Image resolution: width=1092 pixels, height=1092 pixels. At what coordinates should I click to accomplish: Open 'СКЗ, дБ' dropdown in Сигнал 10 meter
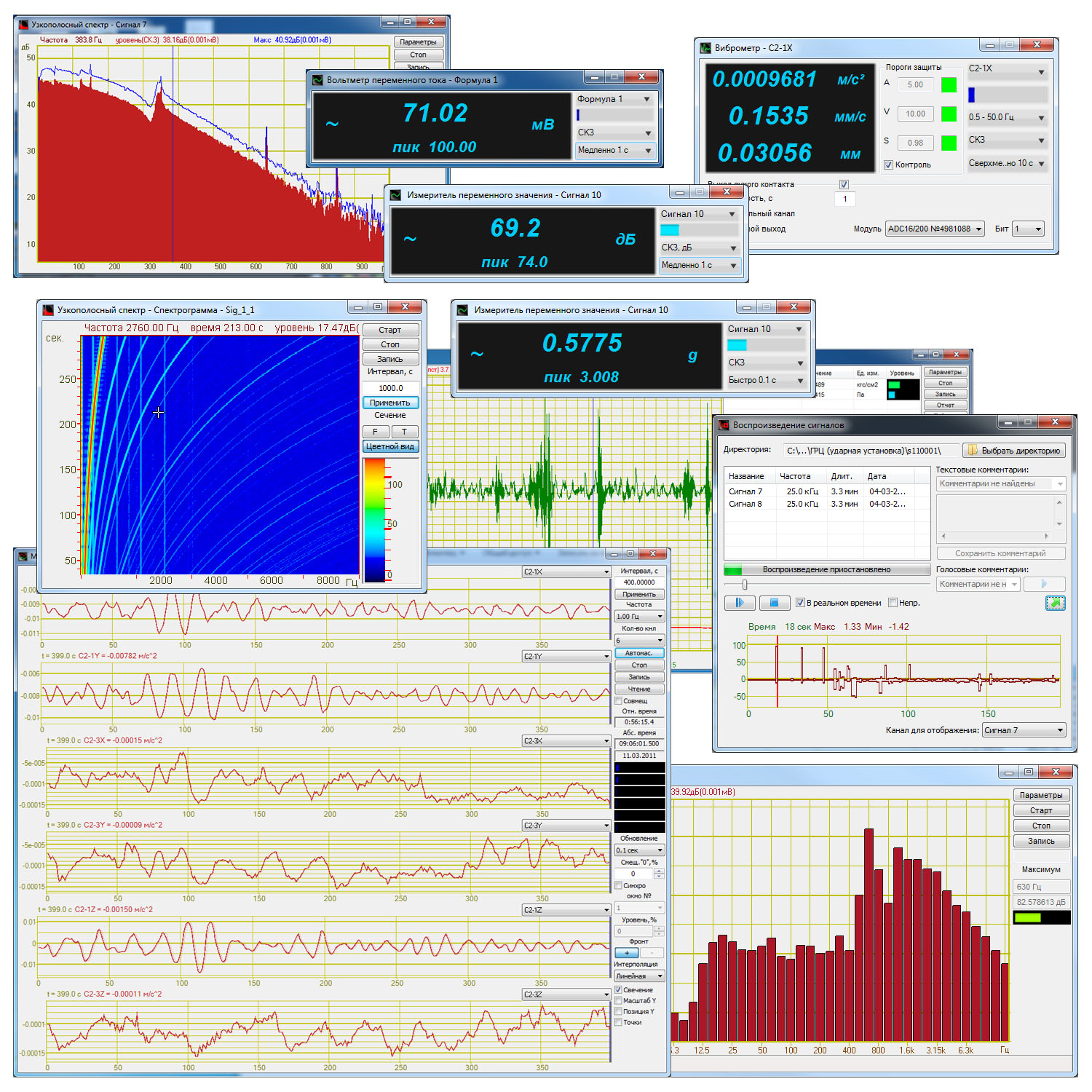pyautogui.click(x=699, y=248)
